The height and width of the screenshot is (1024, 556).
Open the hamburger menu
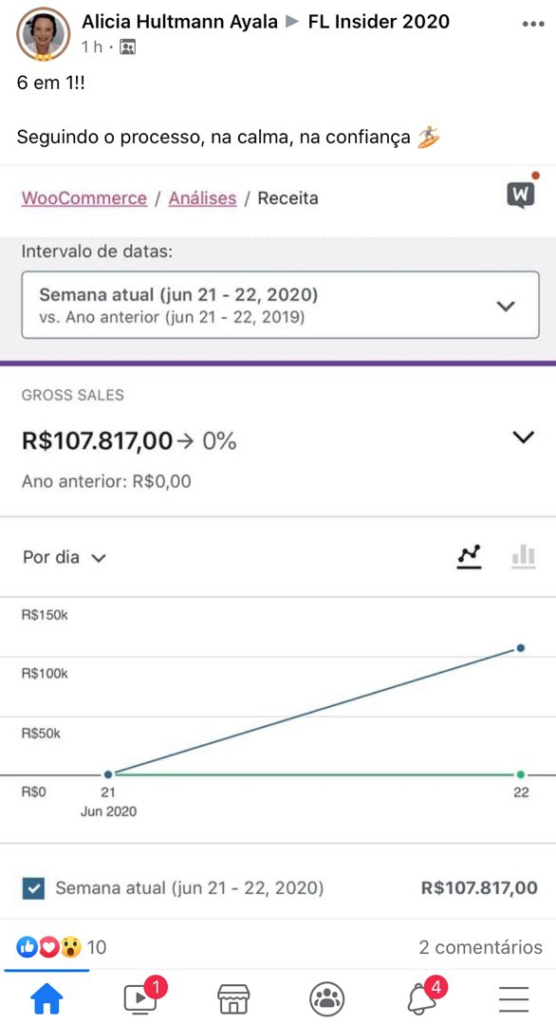(x=514, y=999)
